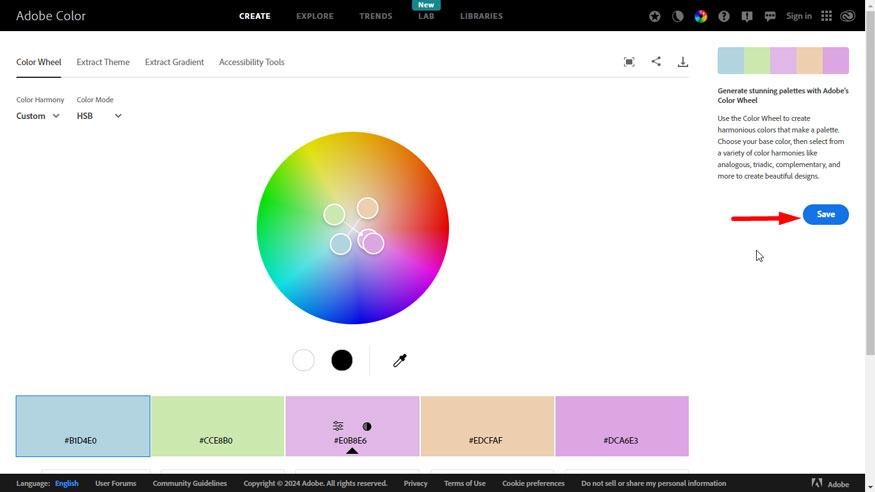875x492 pixels.
Task: Click the #E0B8E6 hex code text
Action: click(x=350, y=441)
